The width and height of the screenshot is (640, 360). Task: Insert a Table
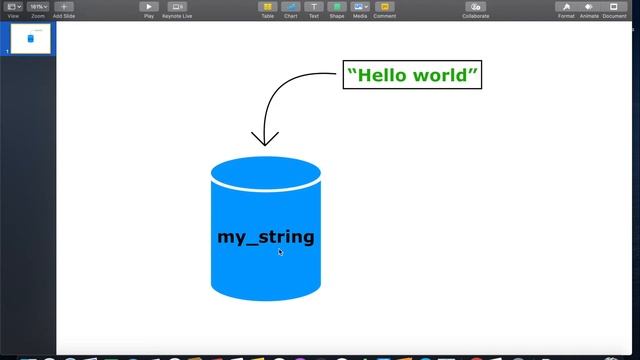click(268, 7)
